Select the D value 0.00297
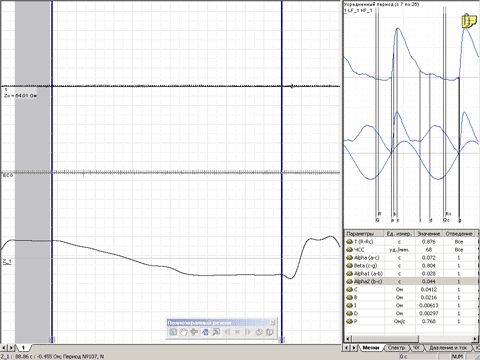The width and height of the screenshot is (480, 360). pyautogui.click(x=429, y=313)
